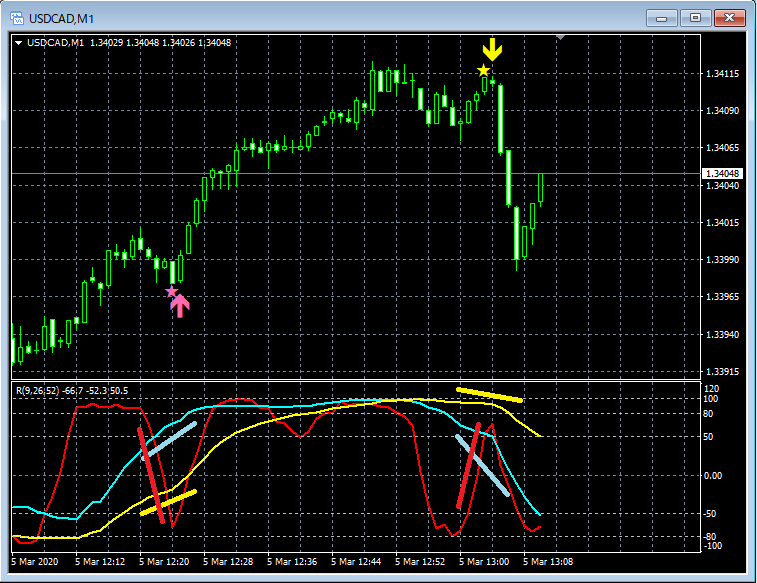Click the 1.33990 price scale label
The height and width of the screenshot is (583, 757).
click(722, 260)
